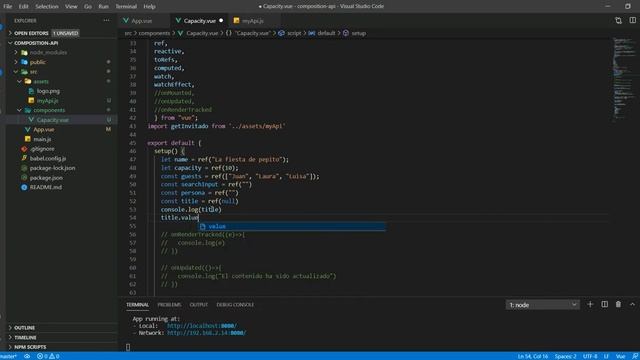This screenshot has width=640, height=360.
Task: Click the image icon beside logo.png
Action: pos(31,91)
